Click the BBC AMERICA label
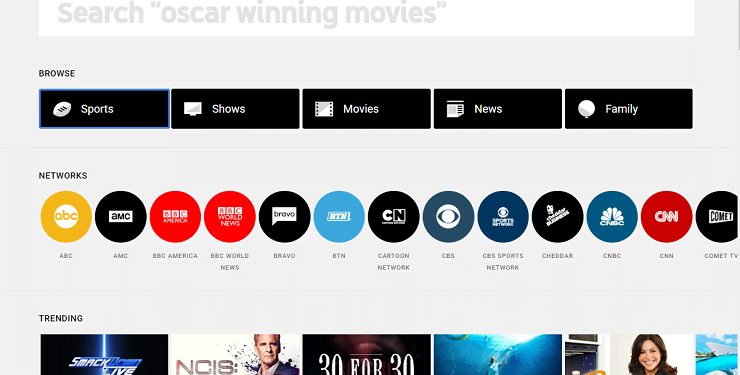The image size is (740, 375). click(x=175, y=256)
